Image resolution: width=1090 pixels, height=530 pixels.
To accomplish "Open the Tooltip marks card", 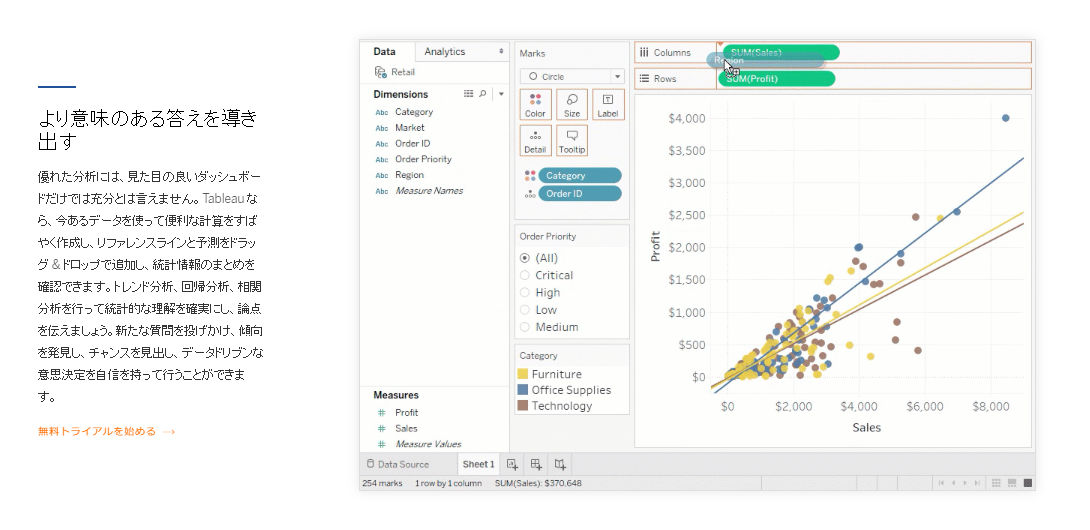I will coord(572,140).
